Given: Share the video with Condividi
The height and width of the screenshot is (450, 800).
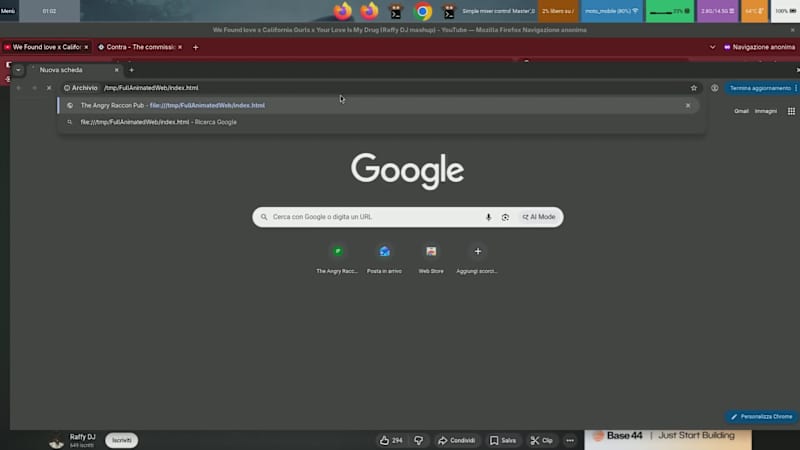Looking at the screenshot, I should pyautogui.click(x=457, y=440).
